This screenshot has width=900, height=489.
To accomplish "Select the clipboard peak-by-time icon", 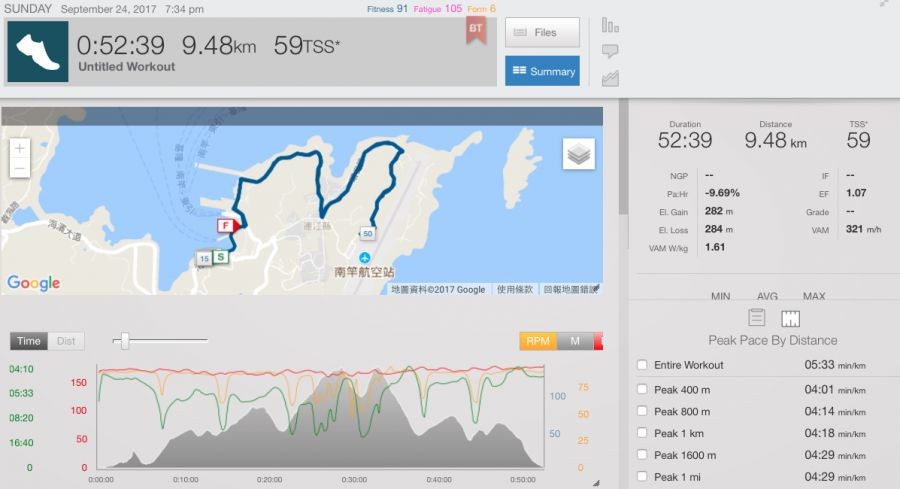I will 757,318.
